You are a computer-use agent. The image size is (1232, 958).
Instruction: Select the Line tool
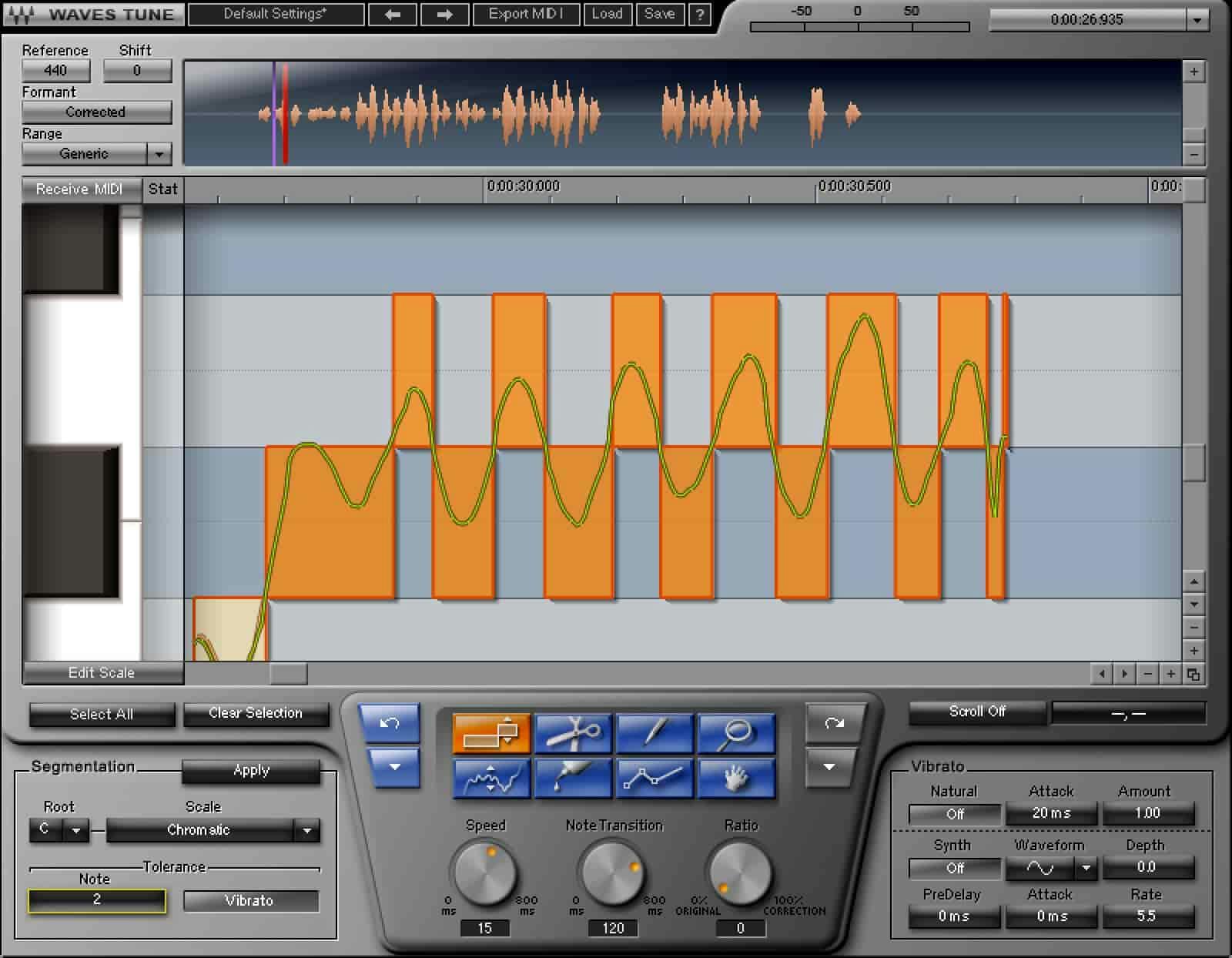coord(654,779)
